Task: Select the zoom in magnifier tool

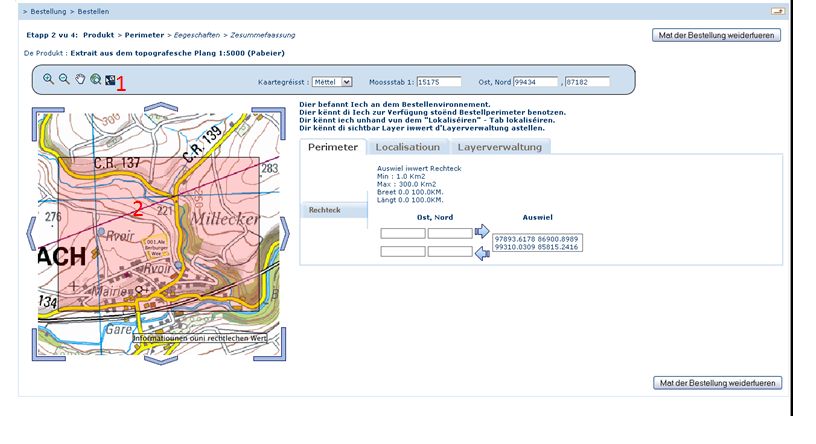Action: click(47, 79)
